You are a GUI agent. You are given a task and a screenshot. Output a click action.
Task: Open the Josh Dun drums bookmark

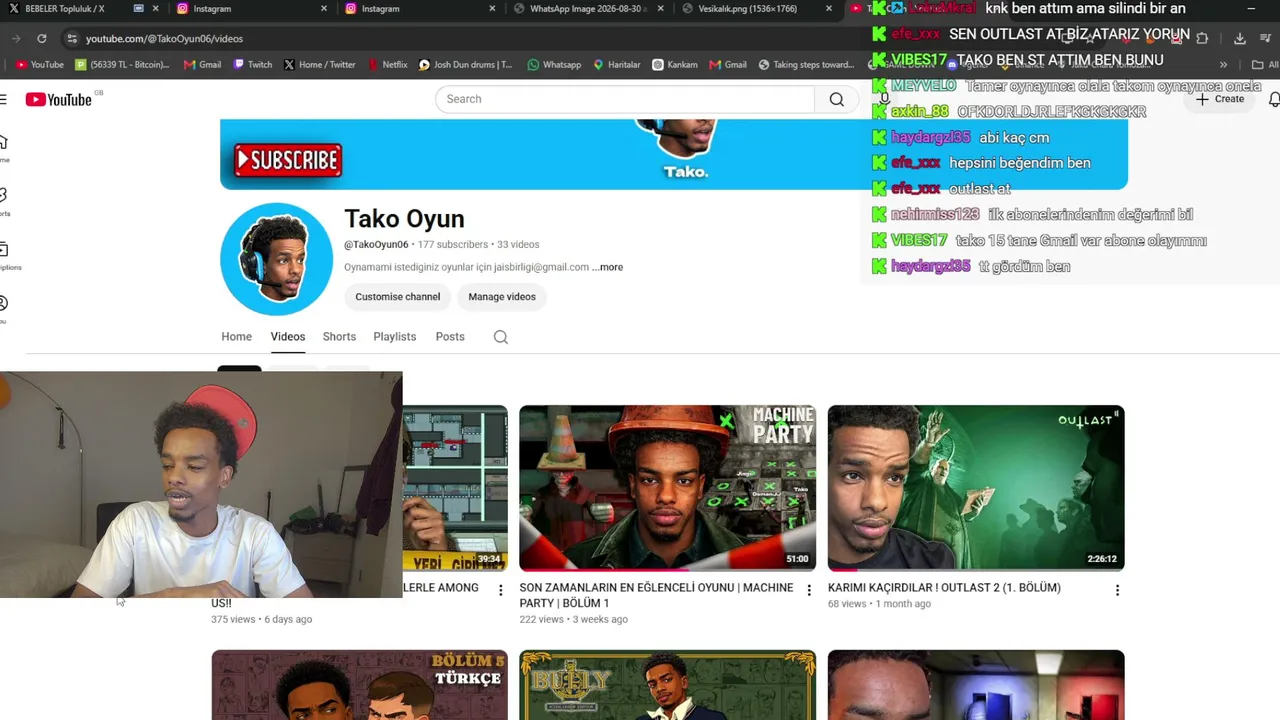465,65
